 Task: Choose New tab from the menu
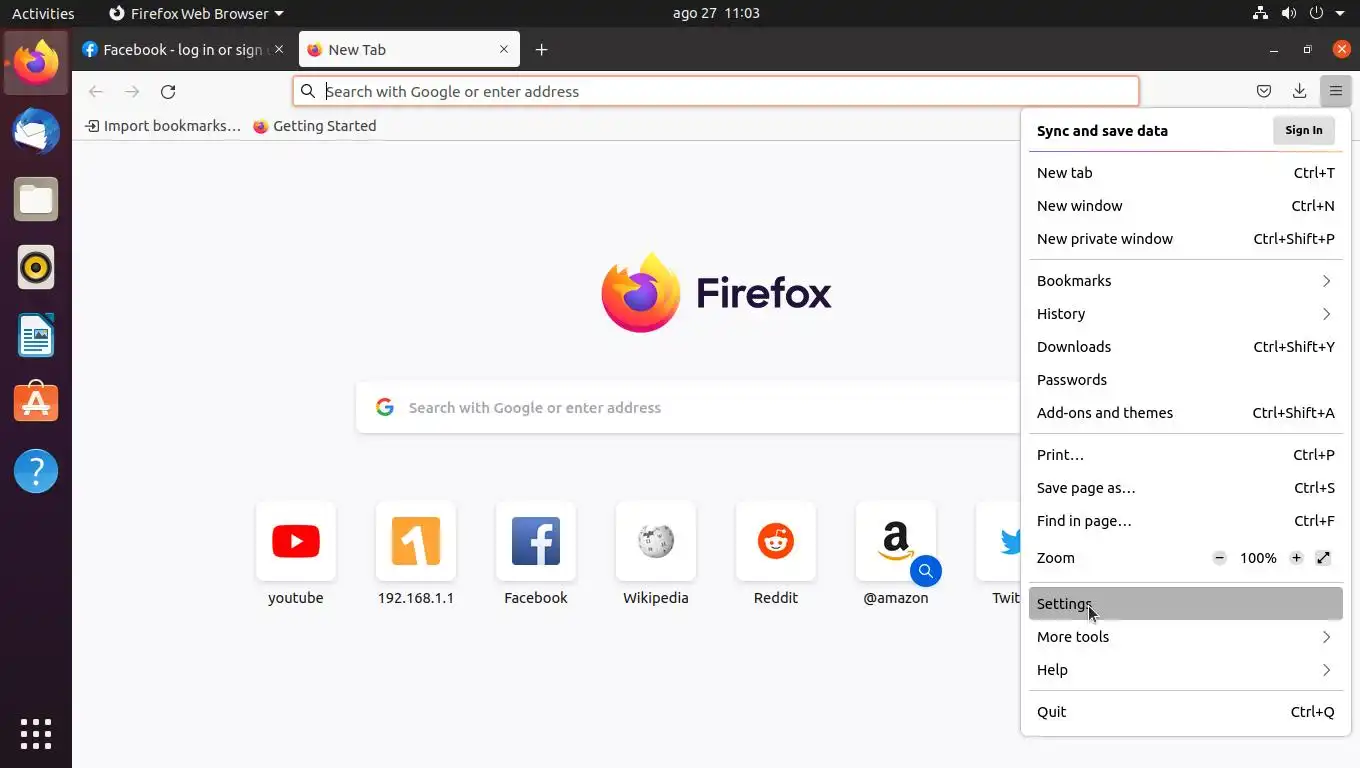coord(1186,173)
